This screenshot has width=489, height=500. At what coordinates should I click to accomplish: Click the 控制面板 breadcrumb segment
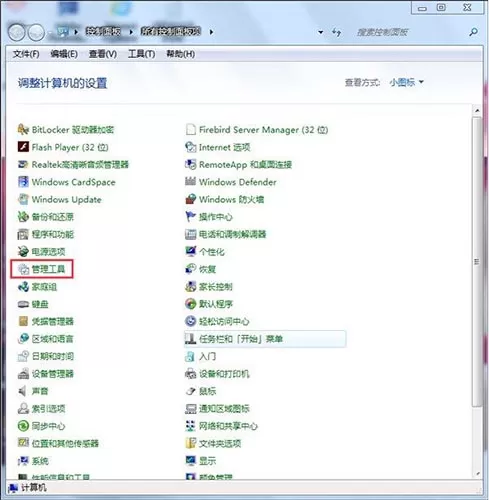click(103, 32)
